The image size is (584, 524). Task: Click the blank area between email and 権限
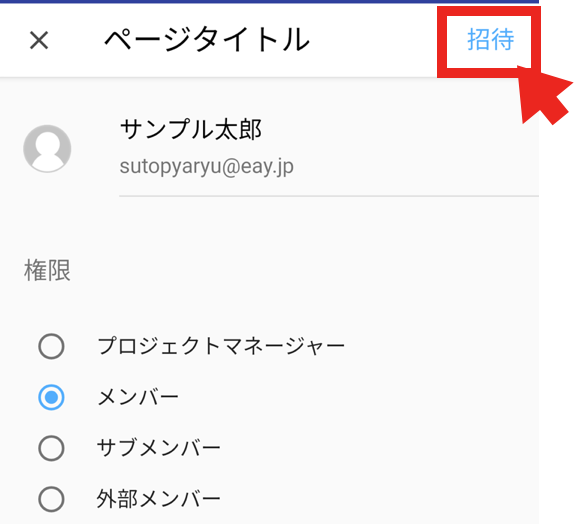(269, 227)
